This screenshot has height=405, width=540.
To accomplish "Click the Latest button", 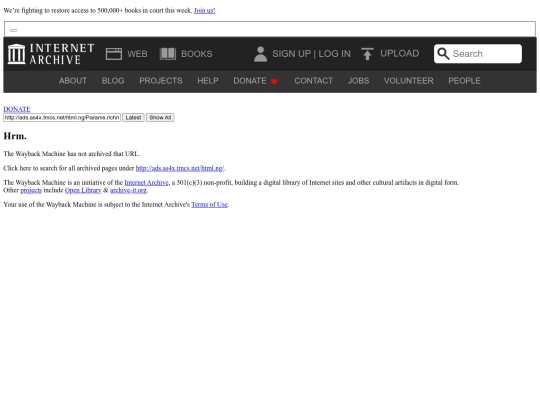I will point(133,118).
